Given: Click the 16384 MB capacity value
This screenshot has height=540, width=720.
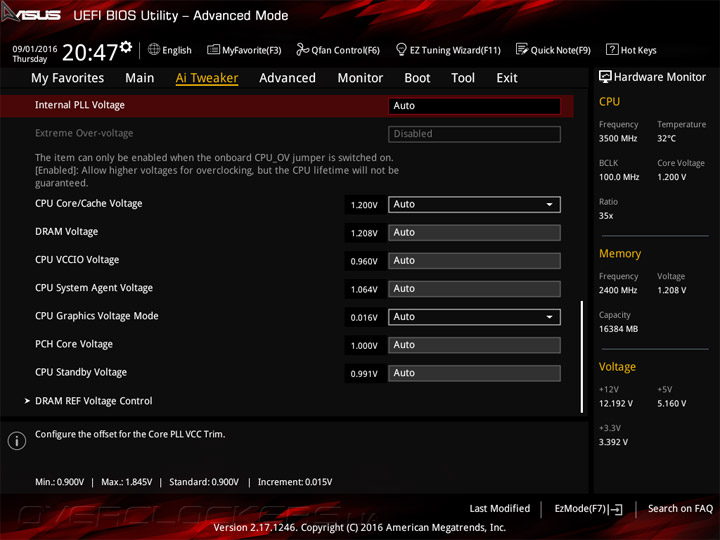Looking at the screenshot, I should [619, 329].
